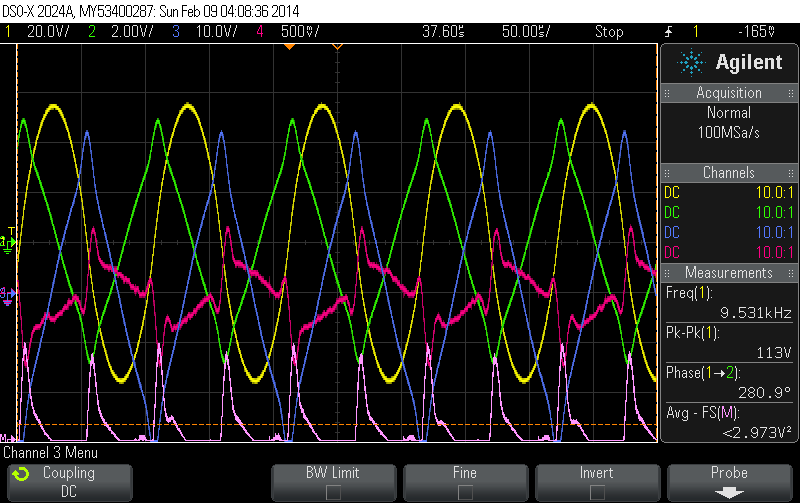Click the Agilent starburst logo
The image size is (800, 503).
coord(691,62)
